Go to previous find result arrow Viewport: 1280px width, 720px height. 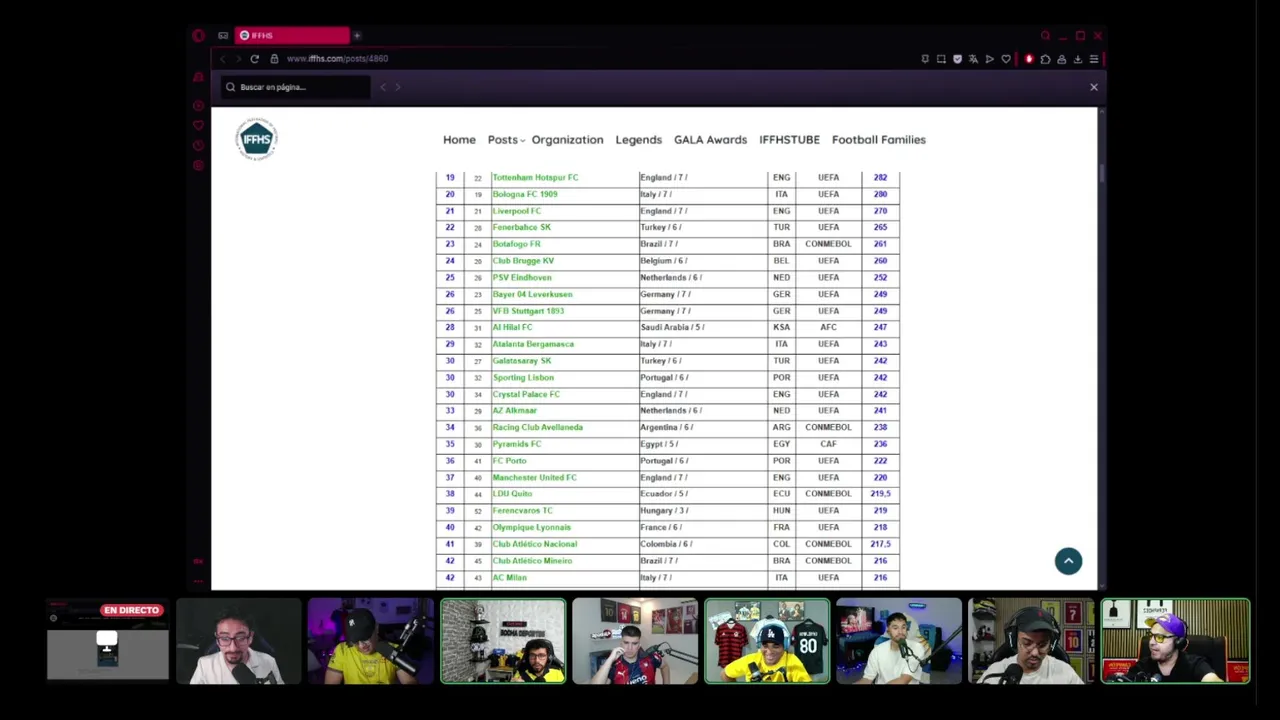click(383, 87)
